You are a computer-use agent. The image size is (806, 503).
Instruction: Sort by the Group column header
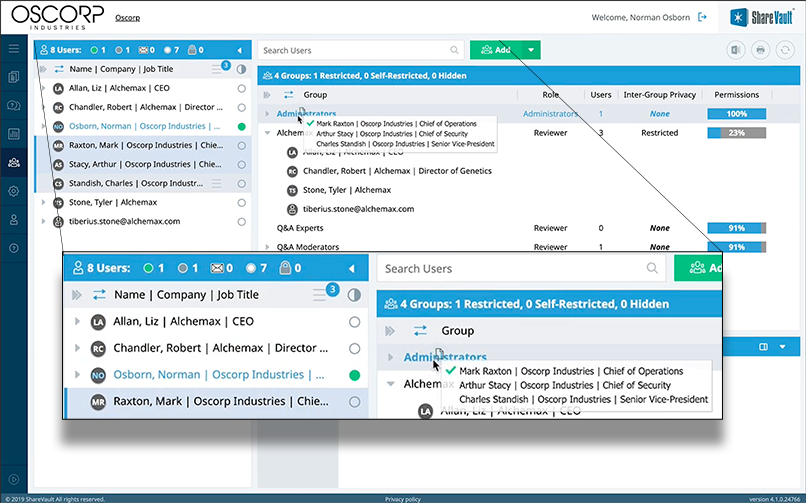(x=315, y=95)
